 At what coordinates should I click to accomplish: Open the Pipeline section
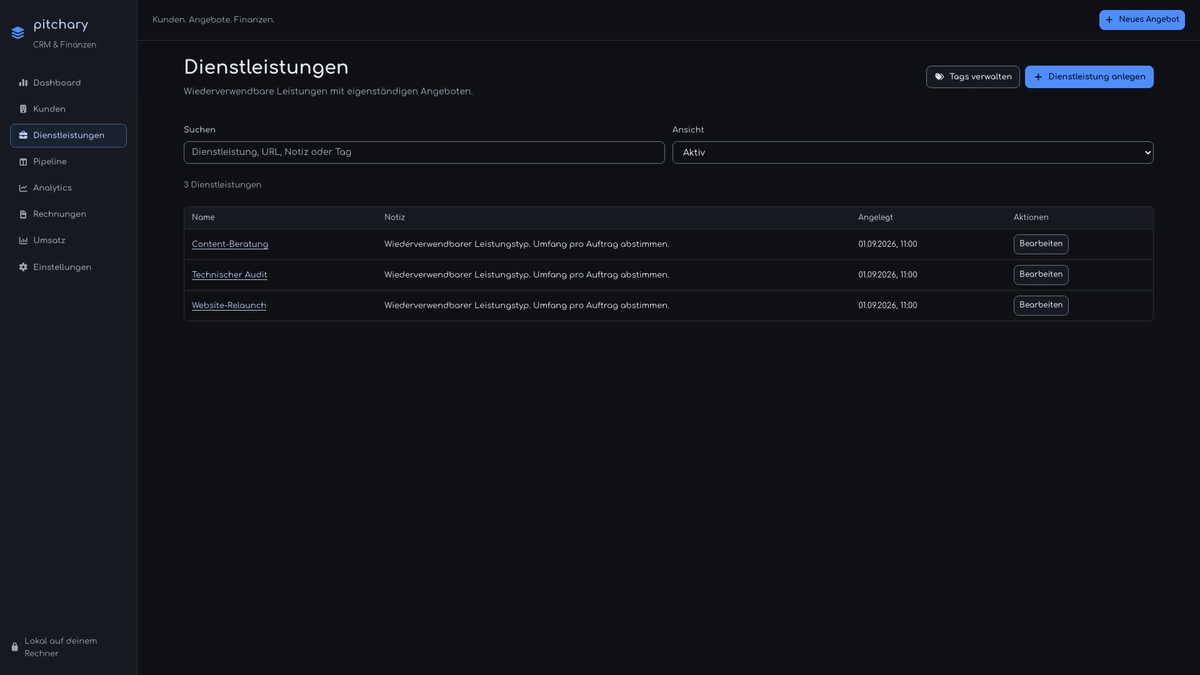pos(68,162)
